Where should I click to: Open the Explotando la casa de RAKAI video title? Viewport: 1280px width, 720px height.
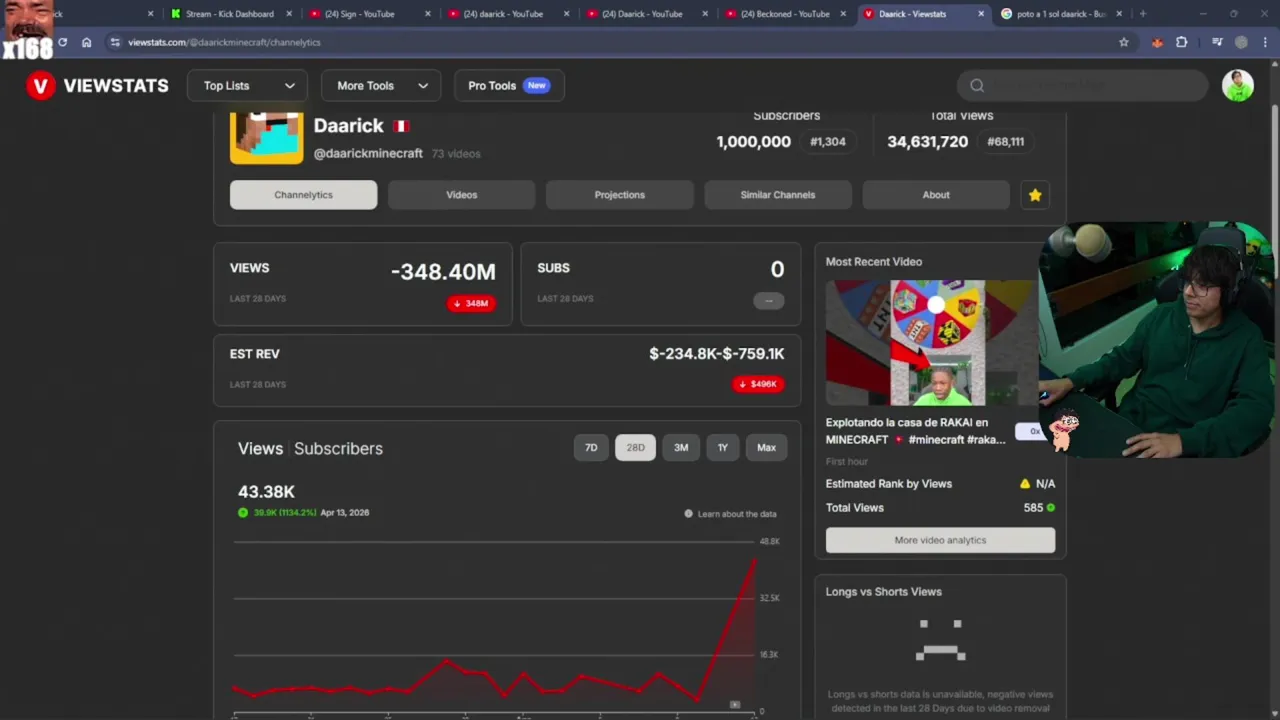pos(915,431)
